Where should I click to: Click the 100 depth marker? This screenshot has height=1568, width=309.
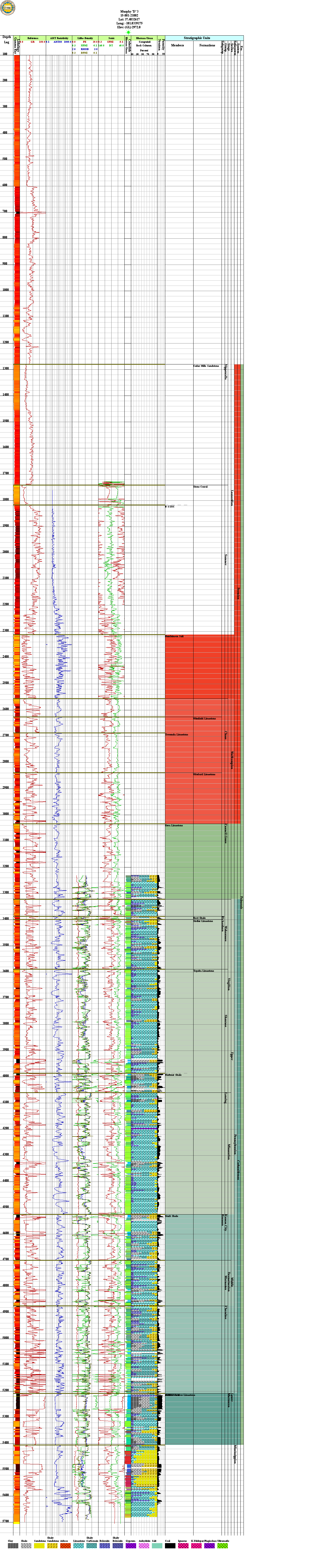5,54
